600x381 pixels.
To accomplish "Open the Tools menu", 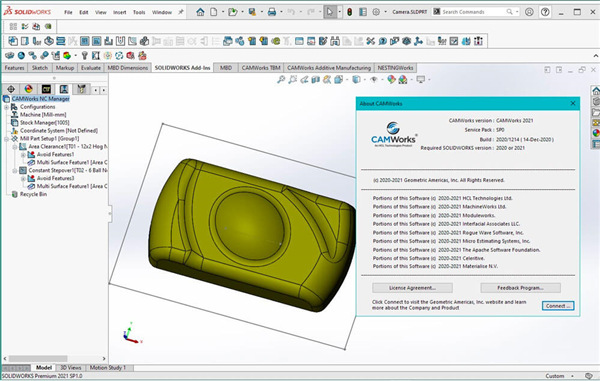I will (x=139, y=12).
